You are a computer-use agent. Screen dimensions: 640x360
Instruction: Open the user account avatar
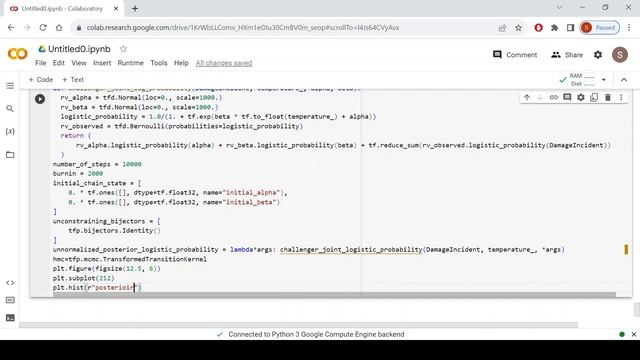pos(620,55)
